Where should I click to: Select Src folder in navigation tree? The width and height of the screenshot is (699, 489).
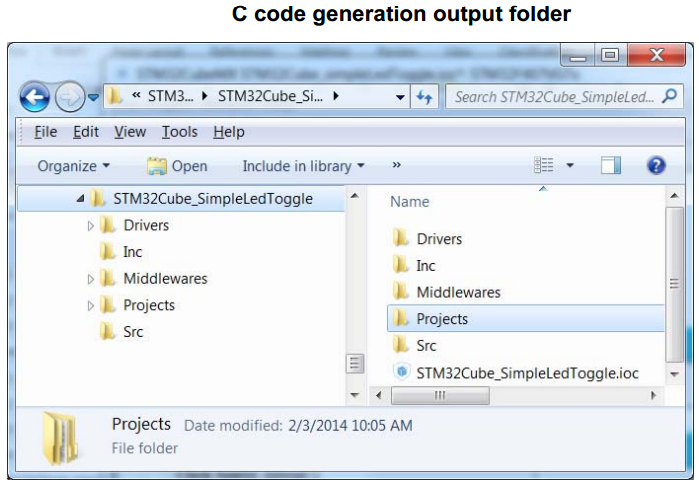(133, 332)
